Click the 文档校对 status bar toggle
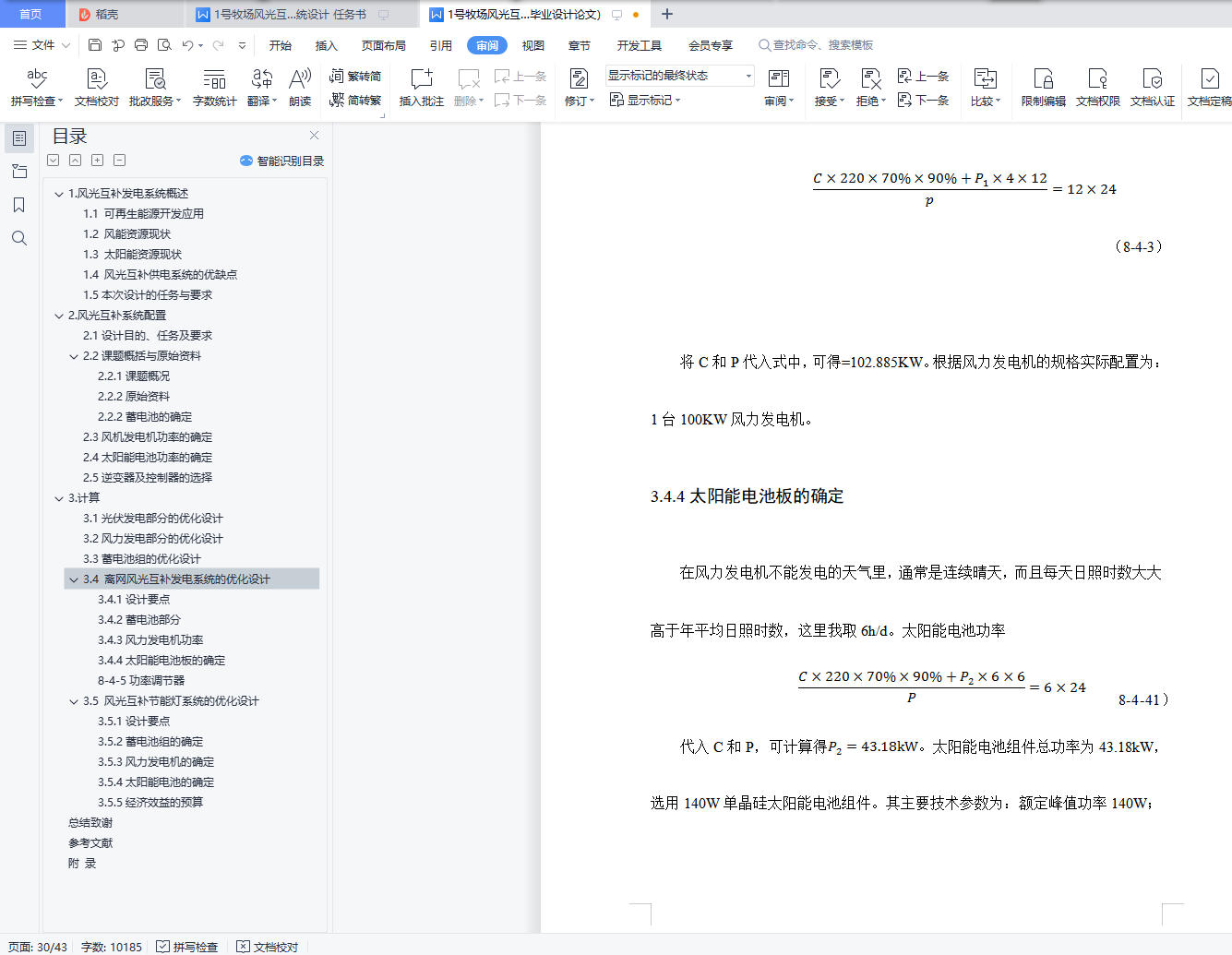 click(x=268, y=947)
